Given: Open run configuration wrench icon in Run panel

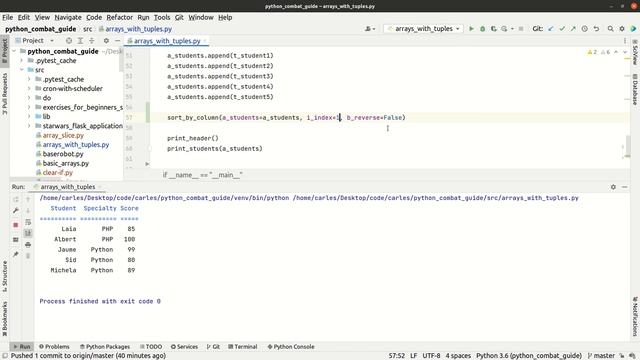Looking at the screenshot, I should [16, 210].
